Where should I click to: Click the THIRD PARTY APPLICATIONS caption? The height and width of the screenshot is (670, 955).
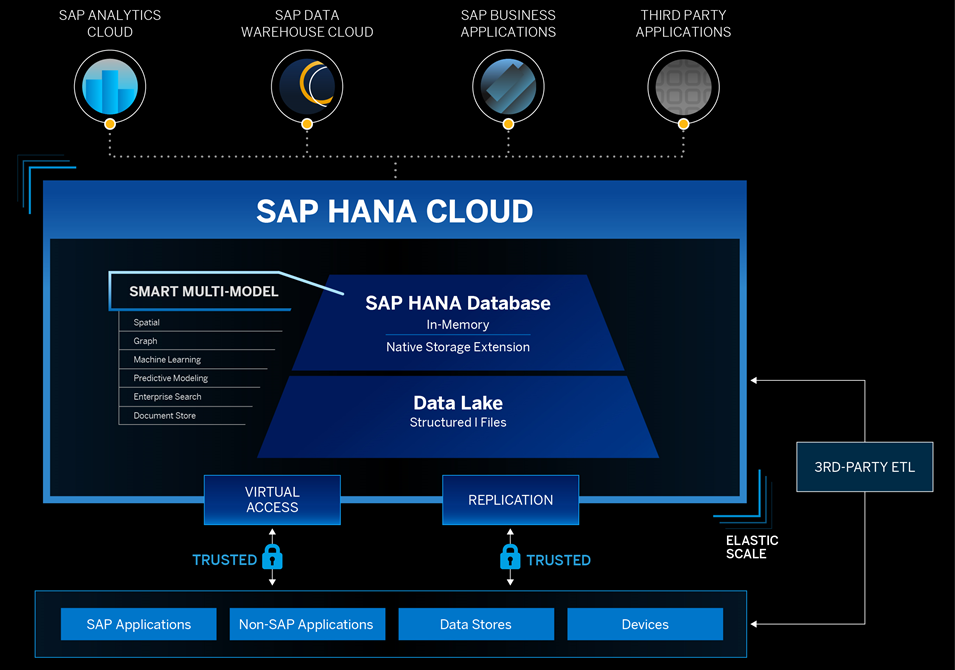point(683,24)
